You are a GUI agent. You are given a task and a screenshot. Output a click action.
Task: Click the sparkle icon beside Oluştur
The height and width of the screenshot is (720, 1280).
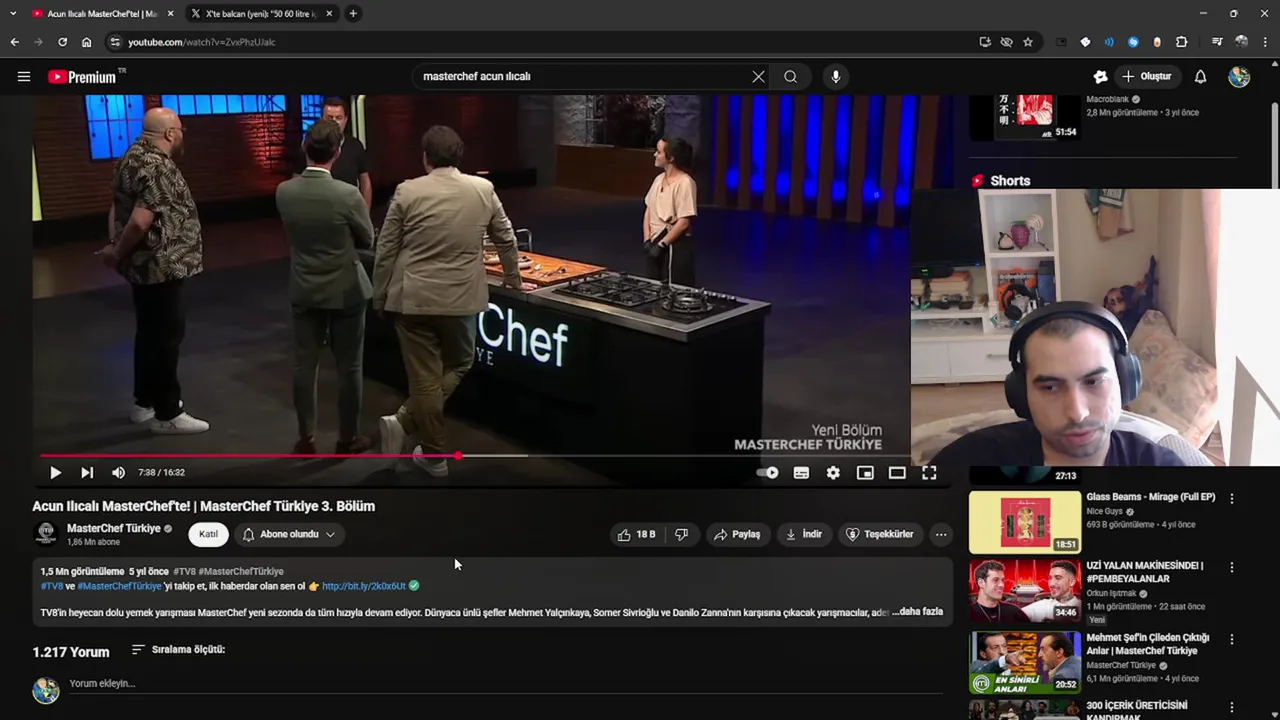(x=1100, y=76)
